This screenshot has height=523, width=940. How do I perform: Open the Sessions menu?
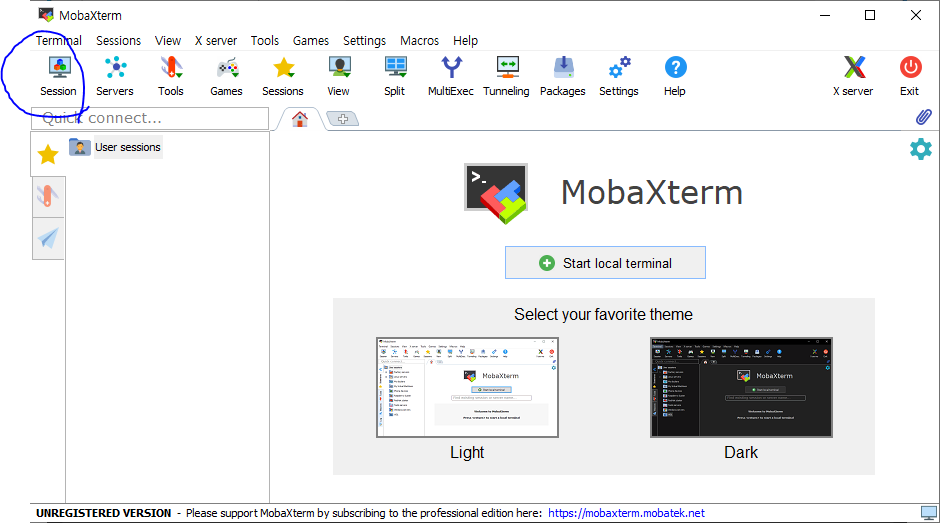tap(119, 40)
